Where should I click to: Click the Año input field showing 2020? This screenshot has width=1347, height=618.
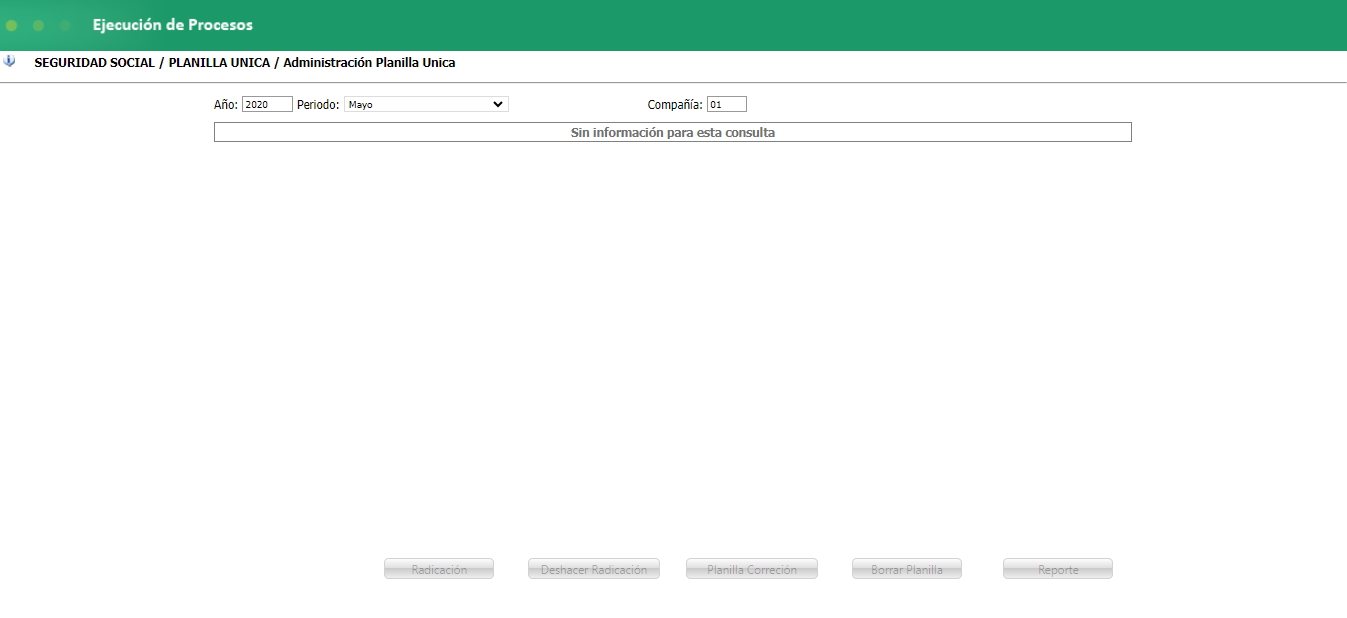267,104
